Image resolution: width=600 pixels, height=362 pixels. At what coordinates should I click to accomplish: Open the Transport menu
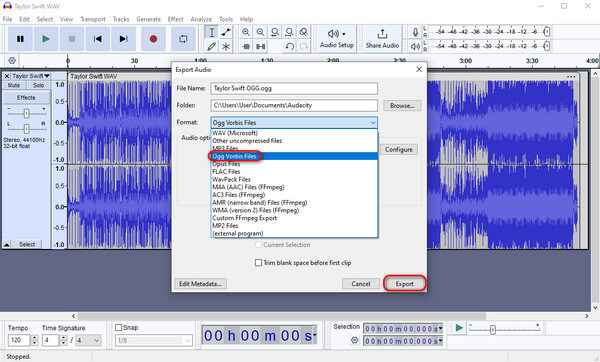click(93, 19)
